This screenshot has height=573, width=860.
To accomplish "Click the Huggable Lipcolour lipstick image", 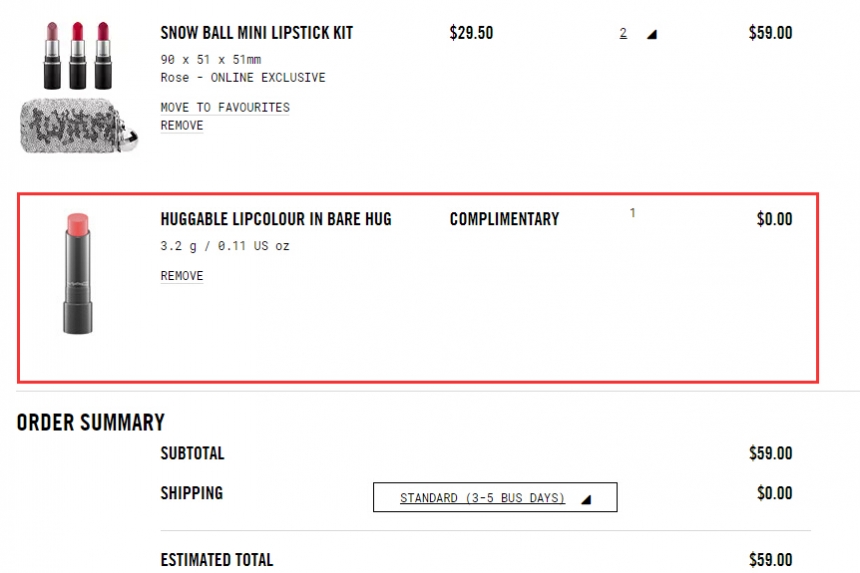I will point(77,272).
